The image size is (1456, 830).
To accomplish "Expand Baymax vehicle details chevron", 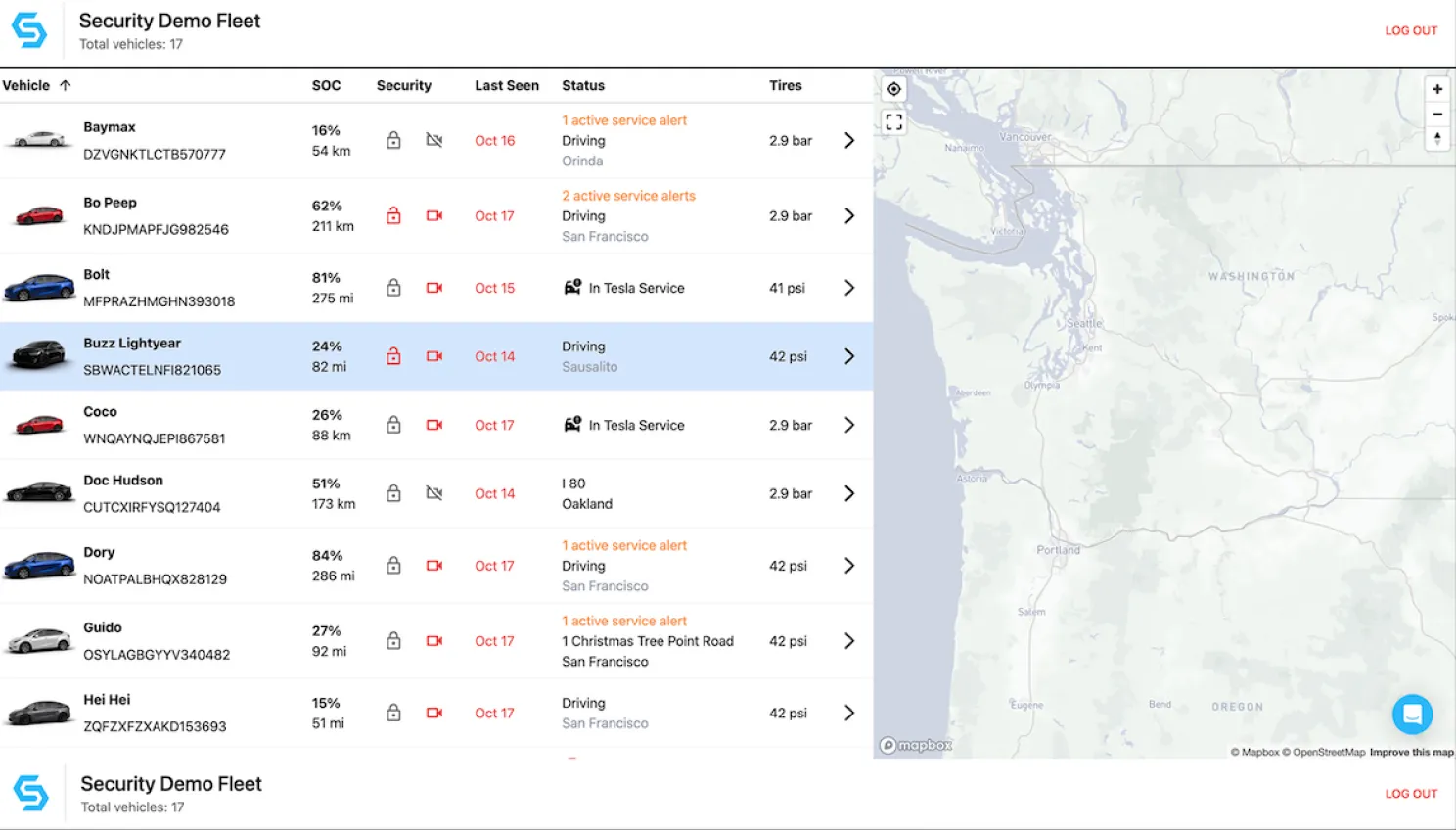I will pos(849,141).
